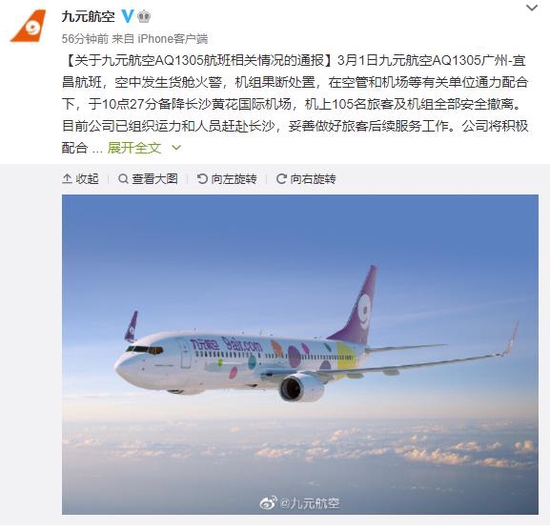Screen dimensions: 550x531
Task: Rotate image right with 向右旋转
Action: [306, 179]
